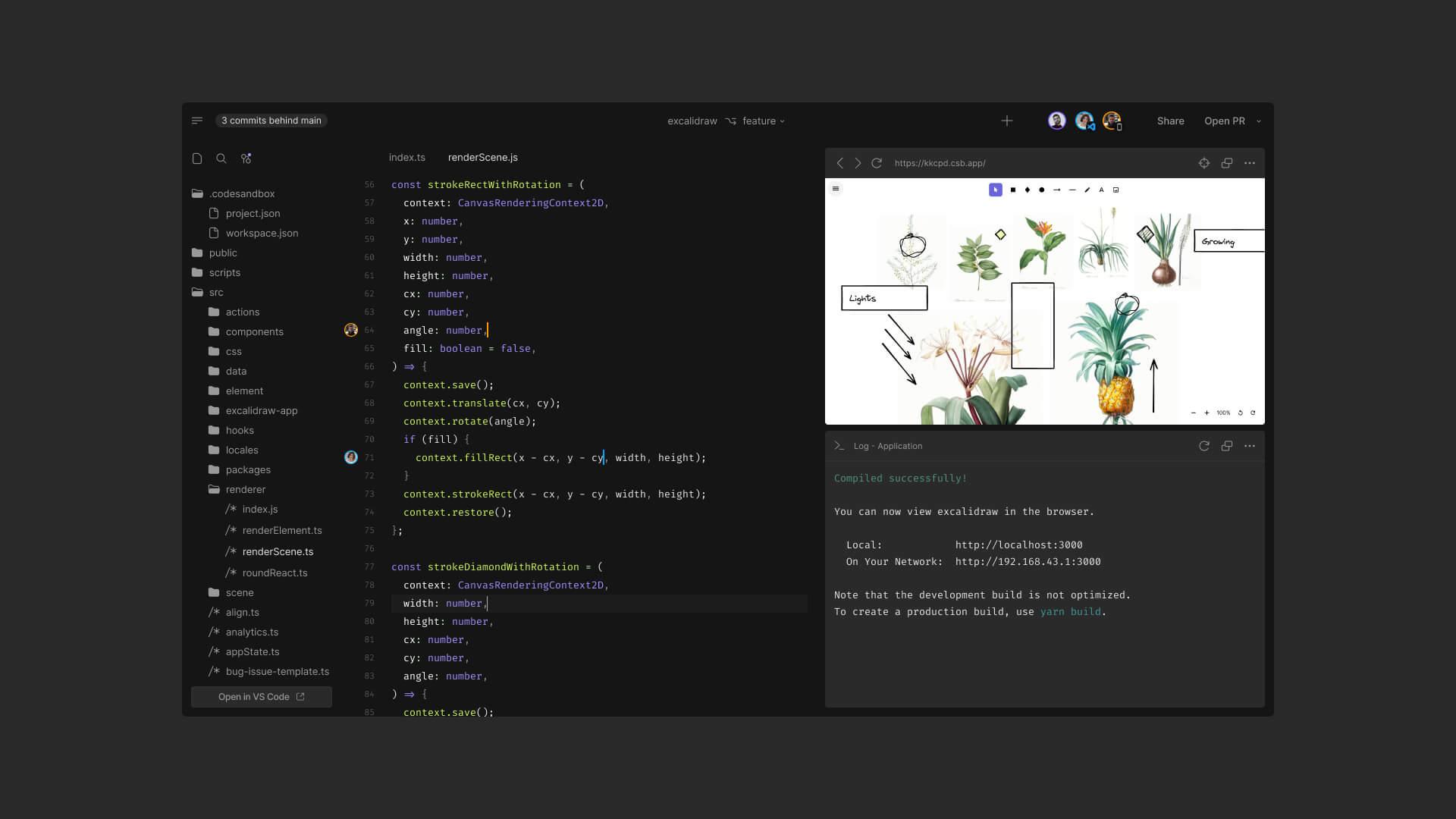Reload the preview browser page
The width and height of the screenshot is (1456, 819).
coord(877,162)
